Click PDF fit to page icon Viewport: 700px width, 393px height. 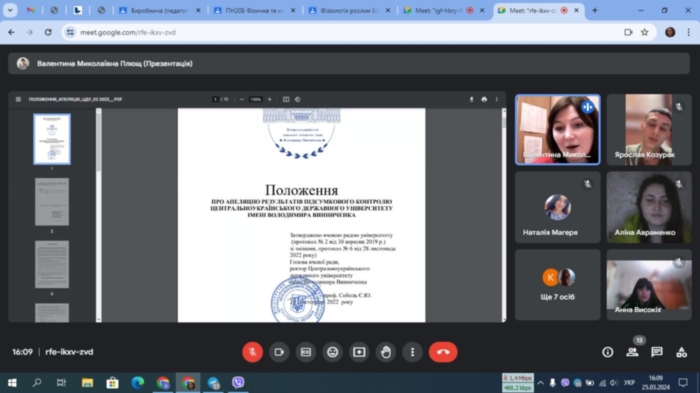click(286, 99)
